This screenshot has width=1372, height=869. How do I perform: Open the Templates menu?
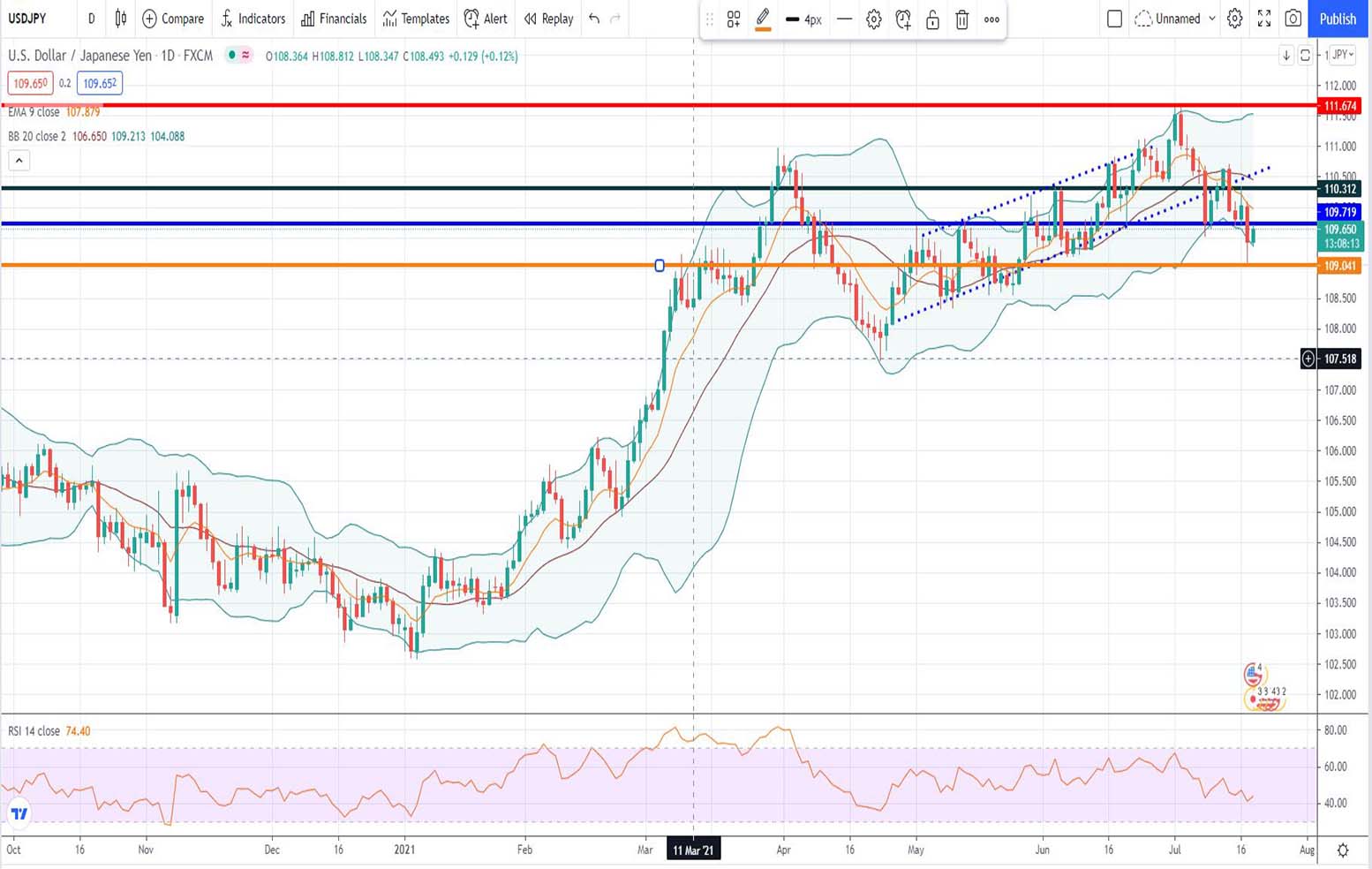(x=416, y=19)
